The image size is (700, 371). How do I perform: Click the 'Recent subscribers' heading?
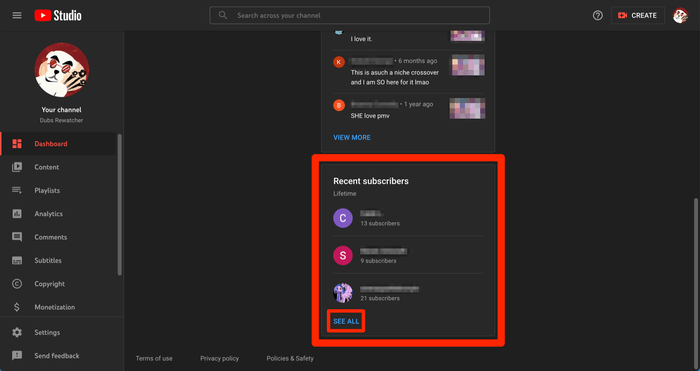tap(371, 181)
